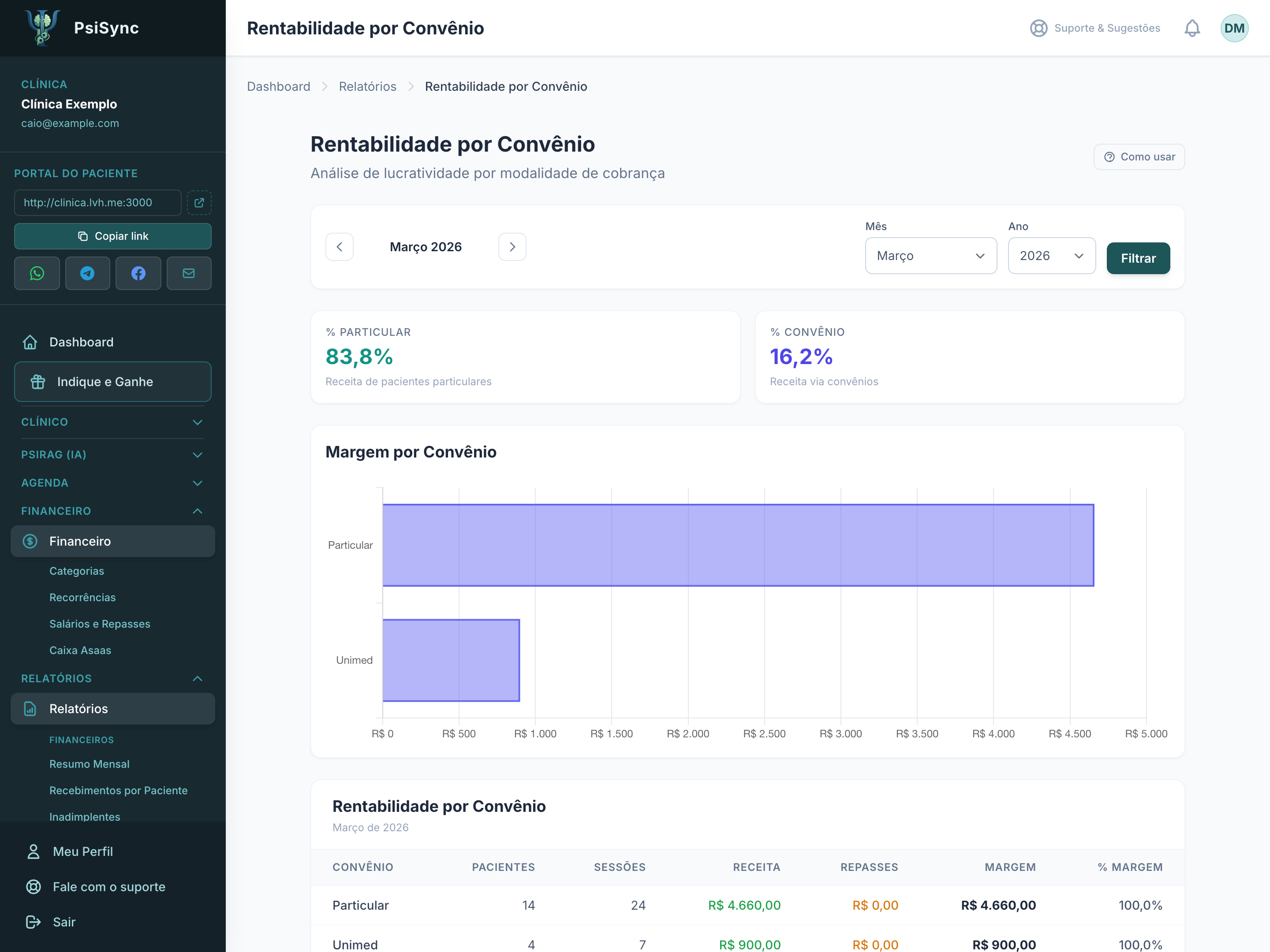Click the Filtrar button
The height and width of the screenshot is (952, 1270).
pyautogui.click(x=1138, y=258)
